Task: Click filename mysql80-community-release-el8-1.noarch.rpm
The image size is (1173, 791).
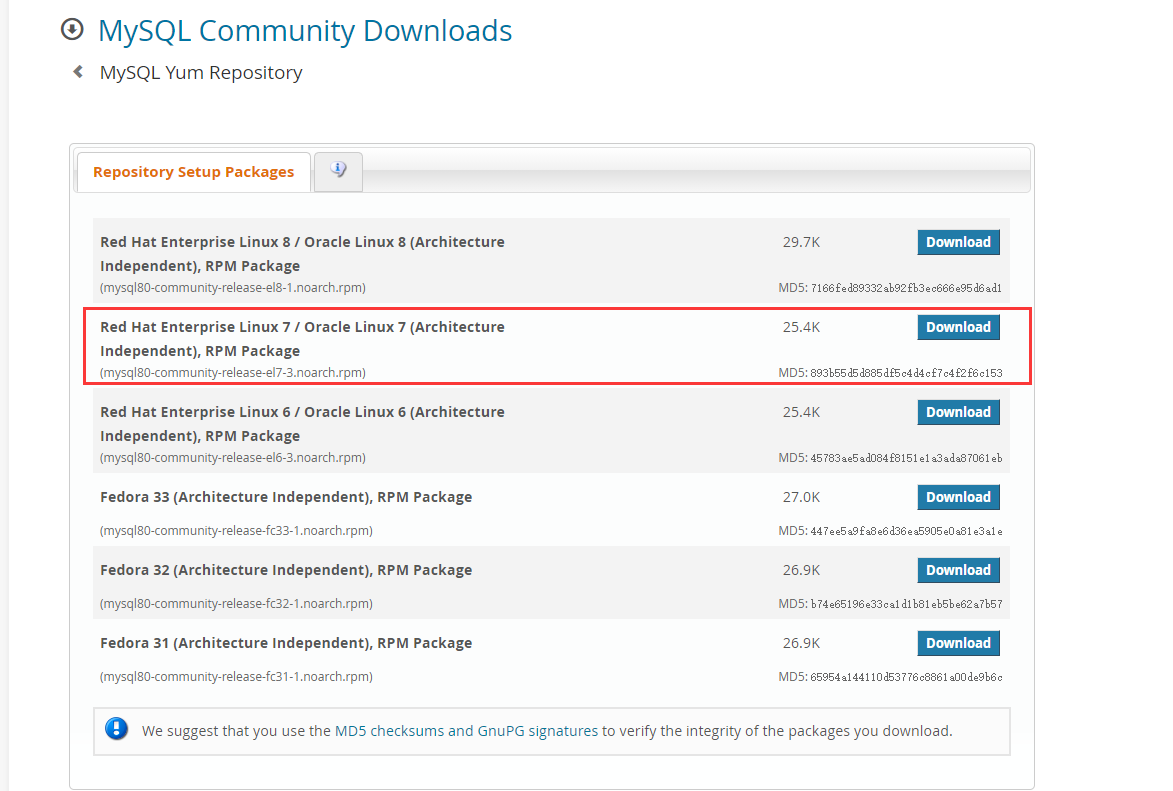Action: pos(233,288)
